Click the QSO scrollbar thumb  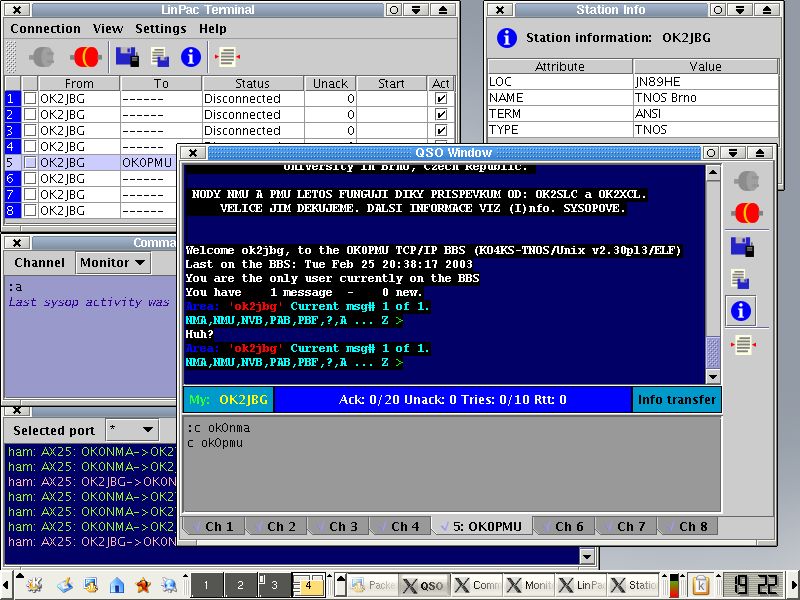(713, 352)
